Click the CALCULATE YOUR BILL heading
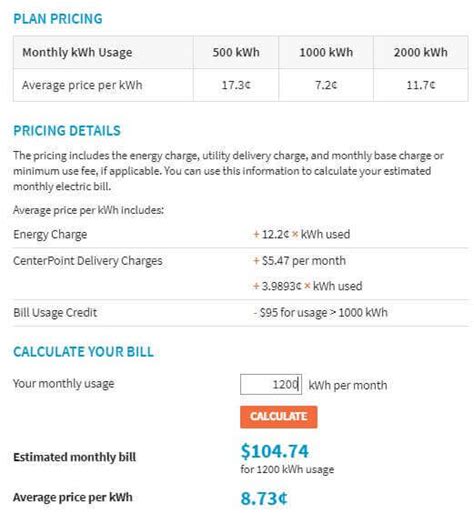 point(84,352)
